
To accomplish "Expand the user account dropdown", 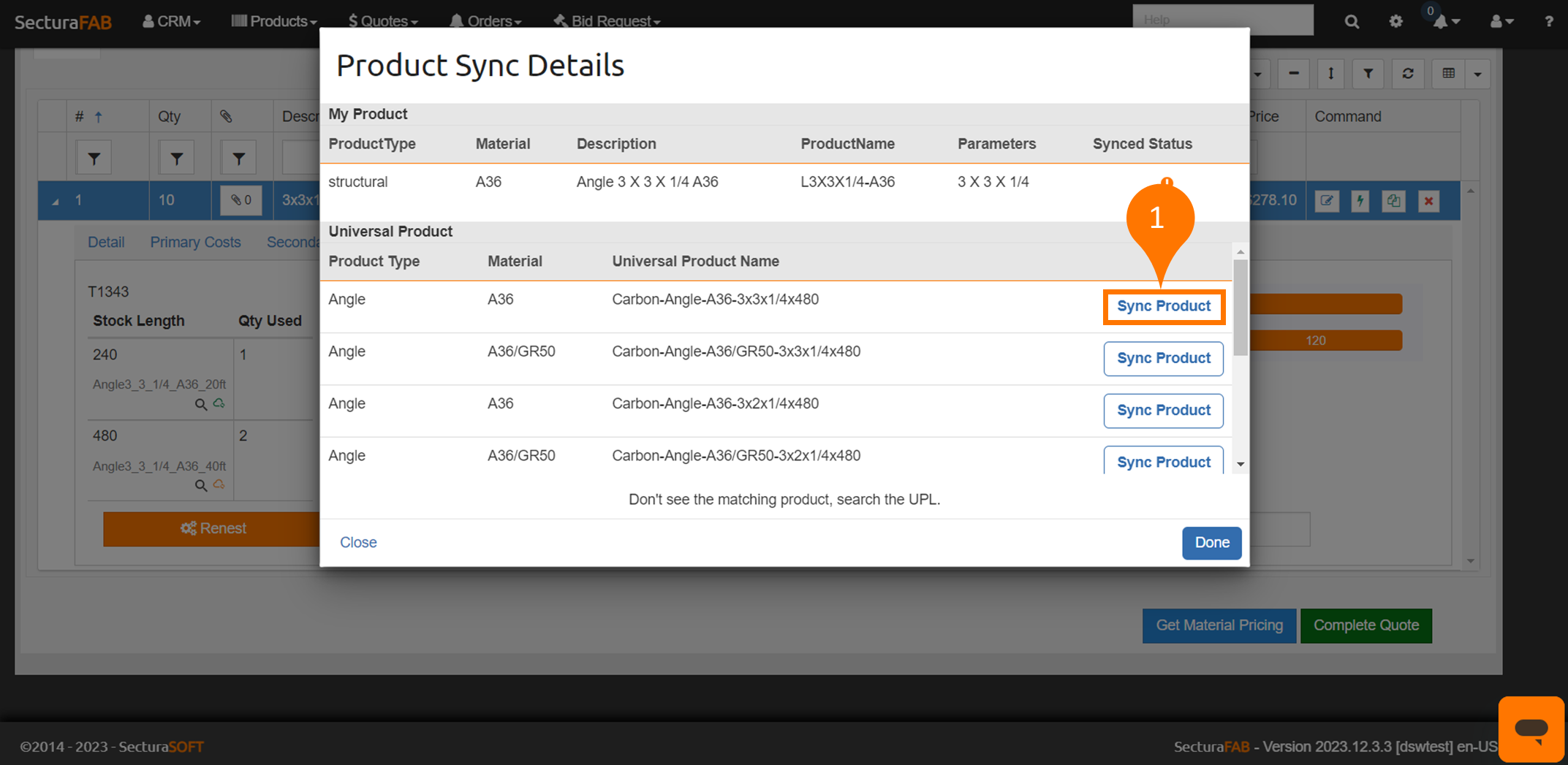I will click(1501, 22).
